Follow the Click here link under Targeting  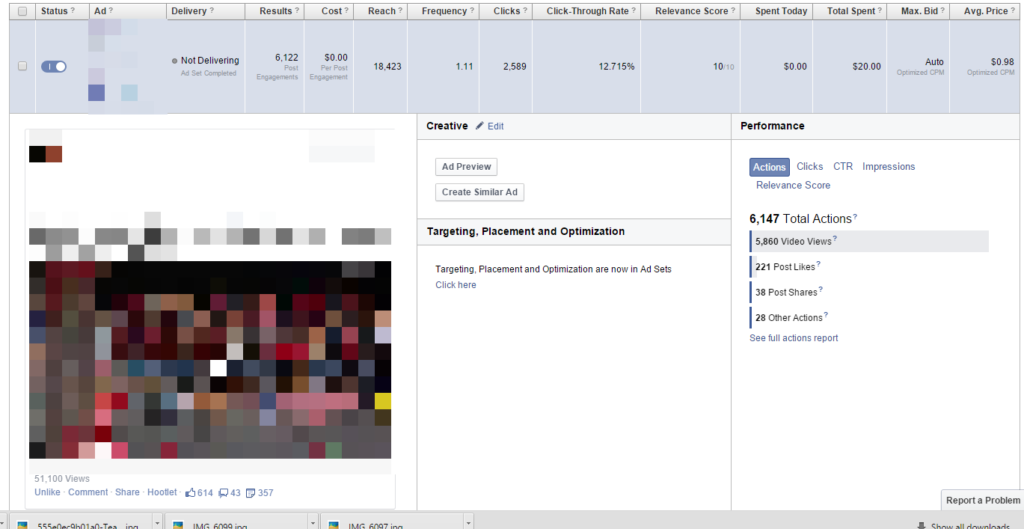tap(456, 285)
